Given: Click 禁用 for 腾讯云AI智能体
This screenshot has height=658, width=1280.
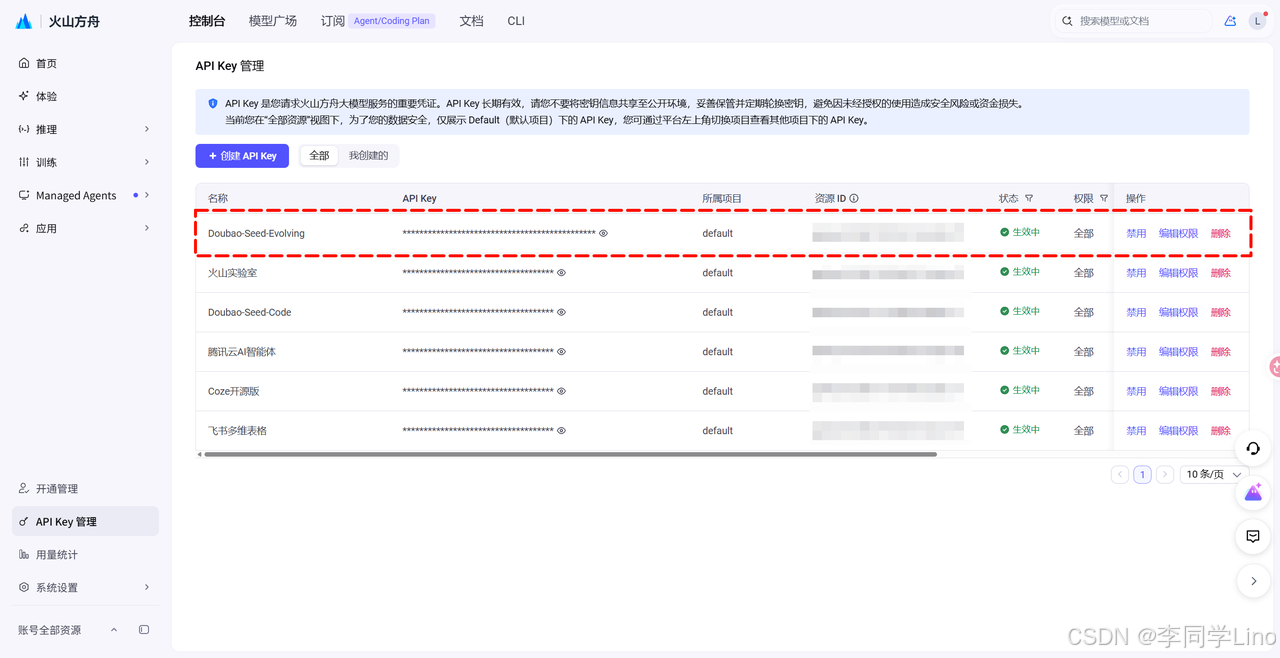Looking at the screenshot, I should tap(1136, 352).
